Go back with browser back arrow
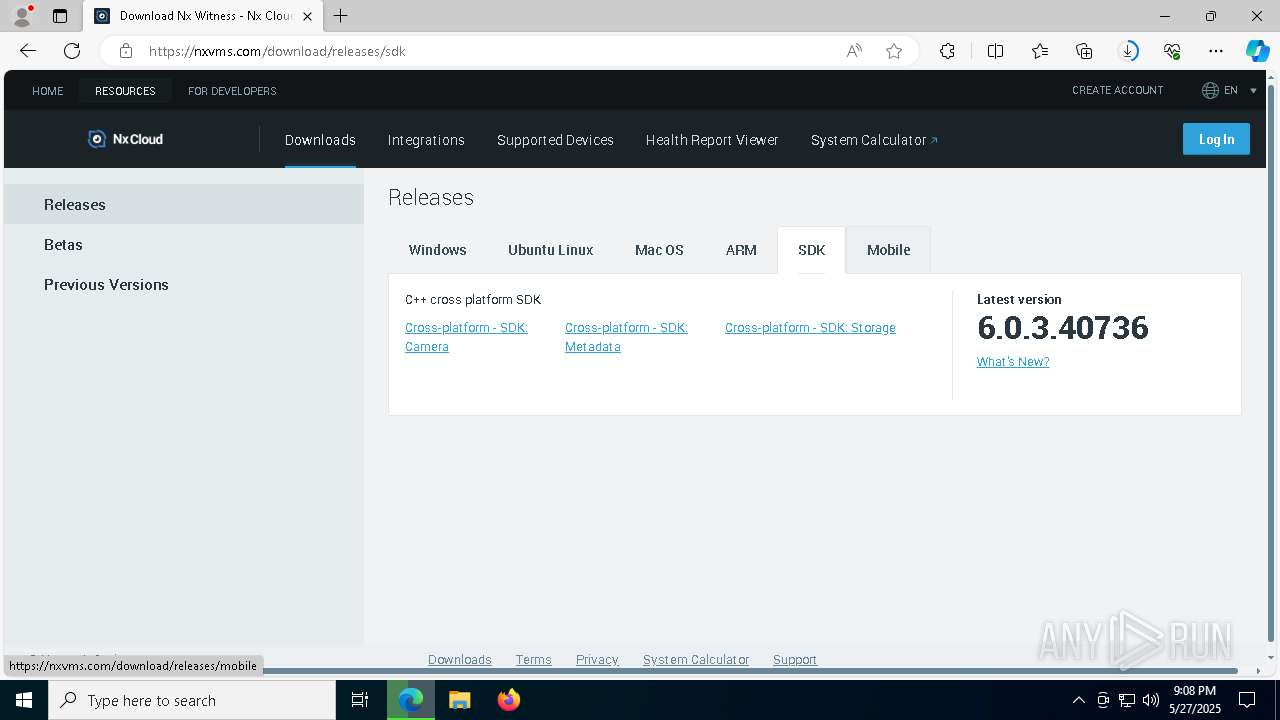This screenshot has width=1280, height=720. pyautogui.click(x=28, y=51)
